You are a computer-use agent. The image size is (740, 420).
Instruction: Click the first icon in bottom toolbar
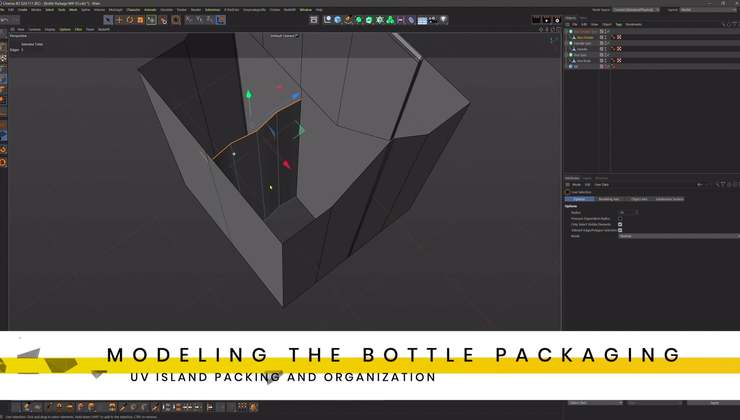pyautogui.click(x=17, y=407)
